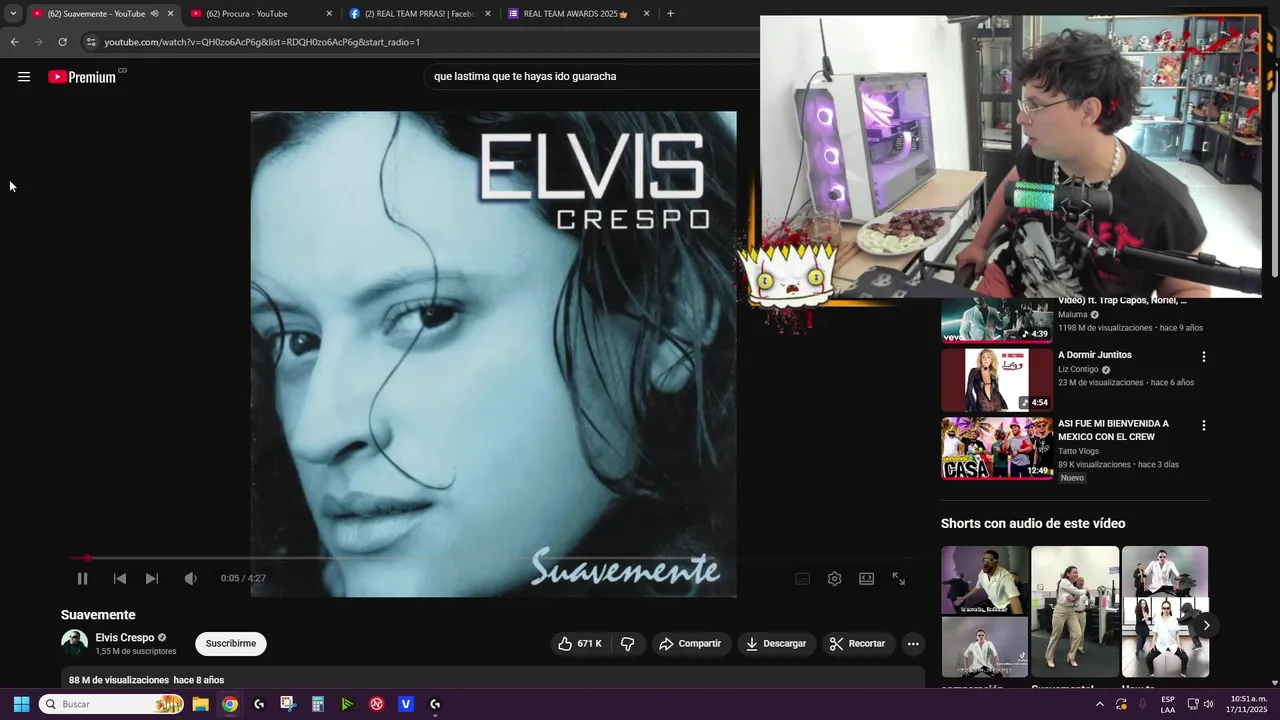Toggle theater mode in player
1280x720 pixels.
click(x=867, y=578)
